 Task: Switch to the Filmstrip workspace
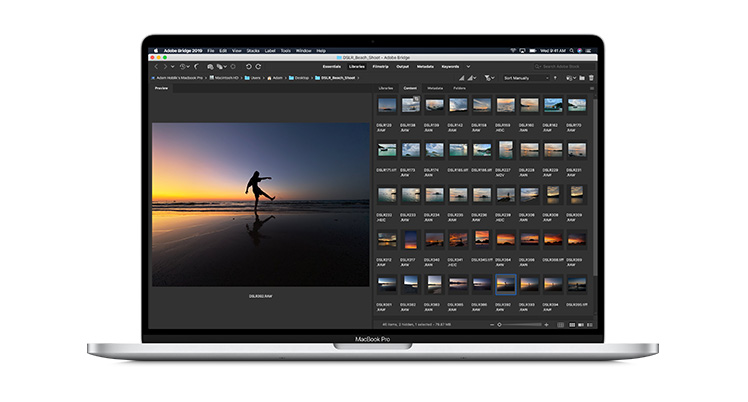pos(380,67)
